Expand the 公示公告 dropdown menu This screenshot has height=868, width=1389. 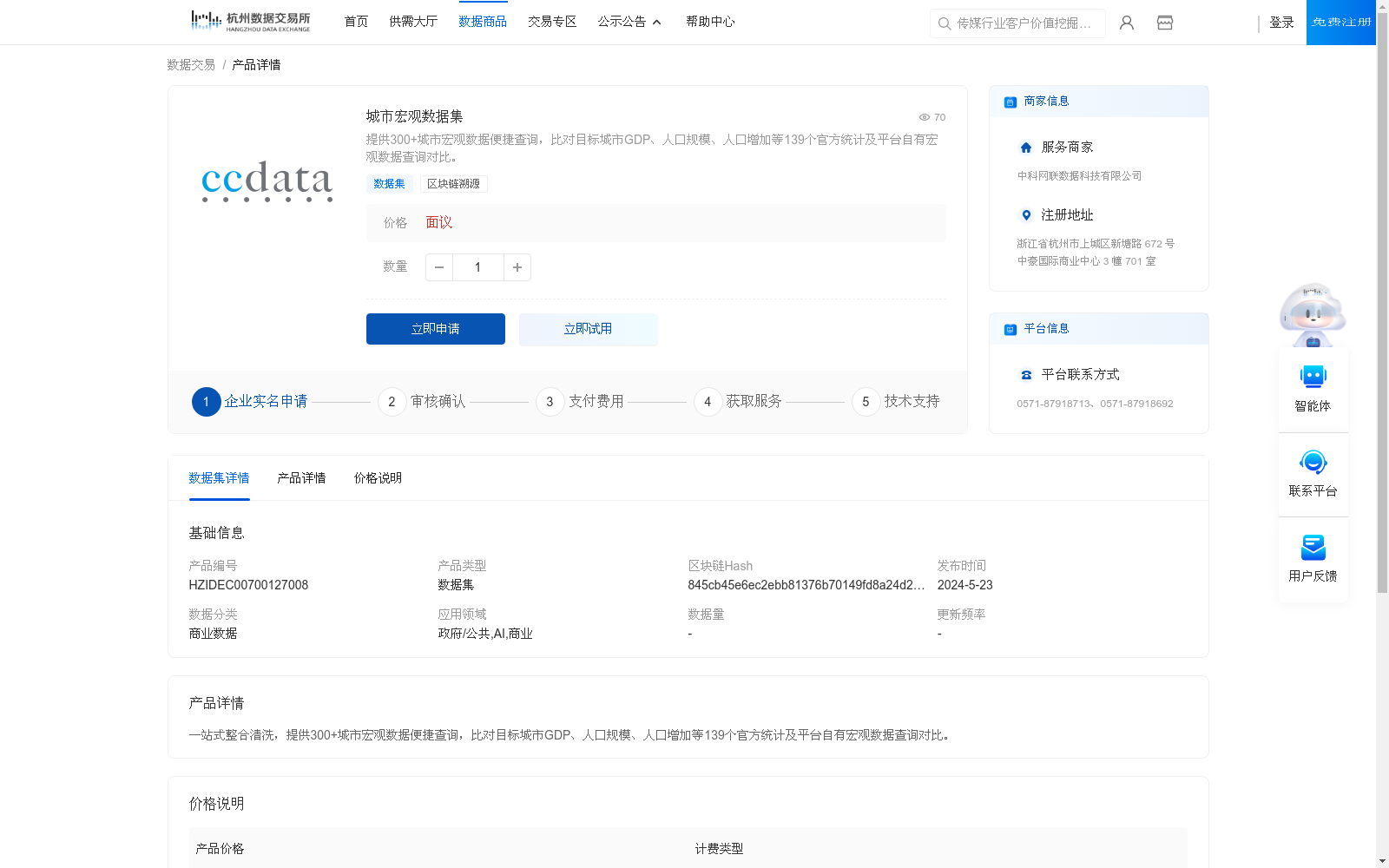[x=629, y=22]
